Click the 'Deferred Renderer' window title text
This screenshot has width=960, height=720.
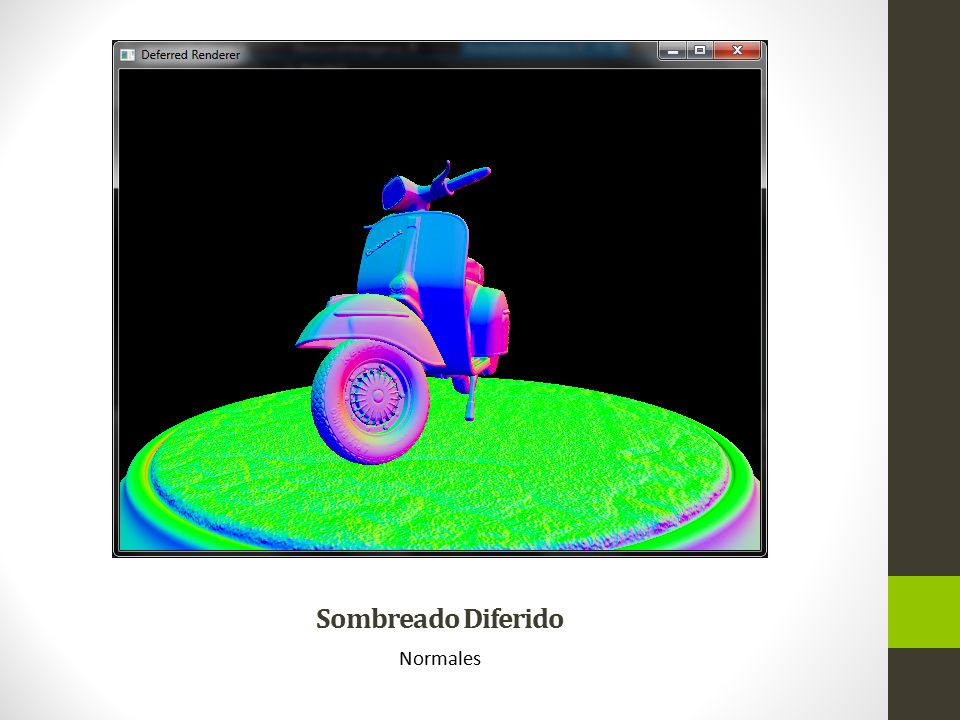point(190,54)
